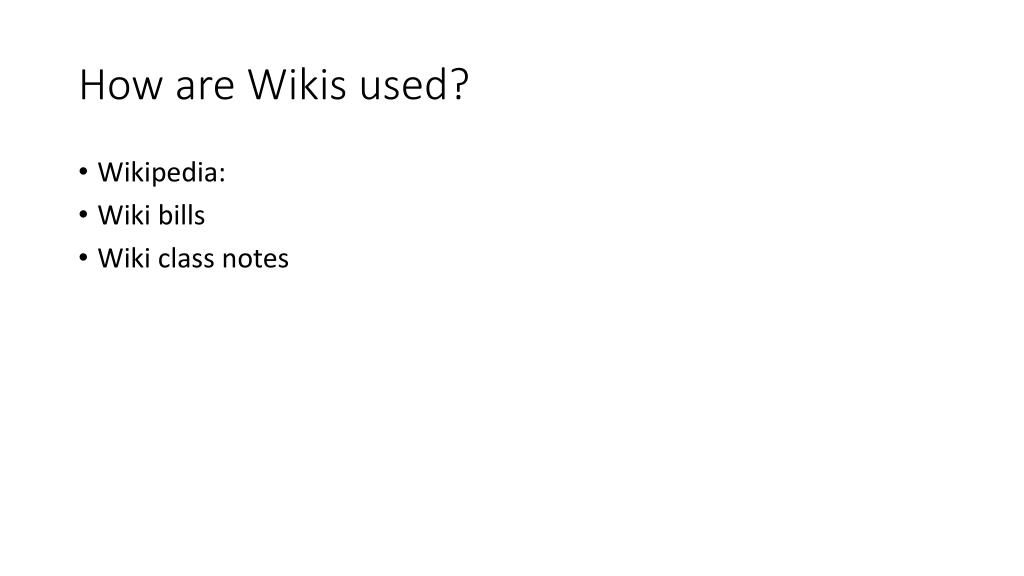Click the question mark ending the title
Viewport: 1024px width, 576px height.
460,85
